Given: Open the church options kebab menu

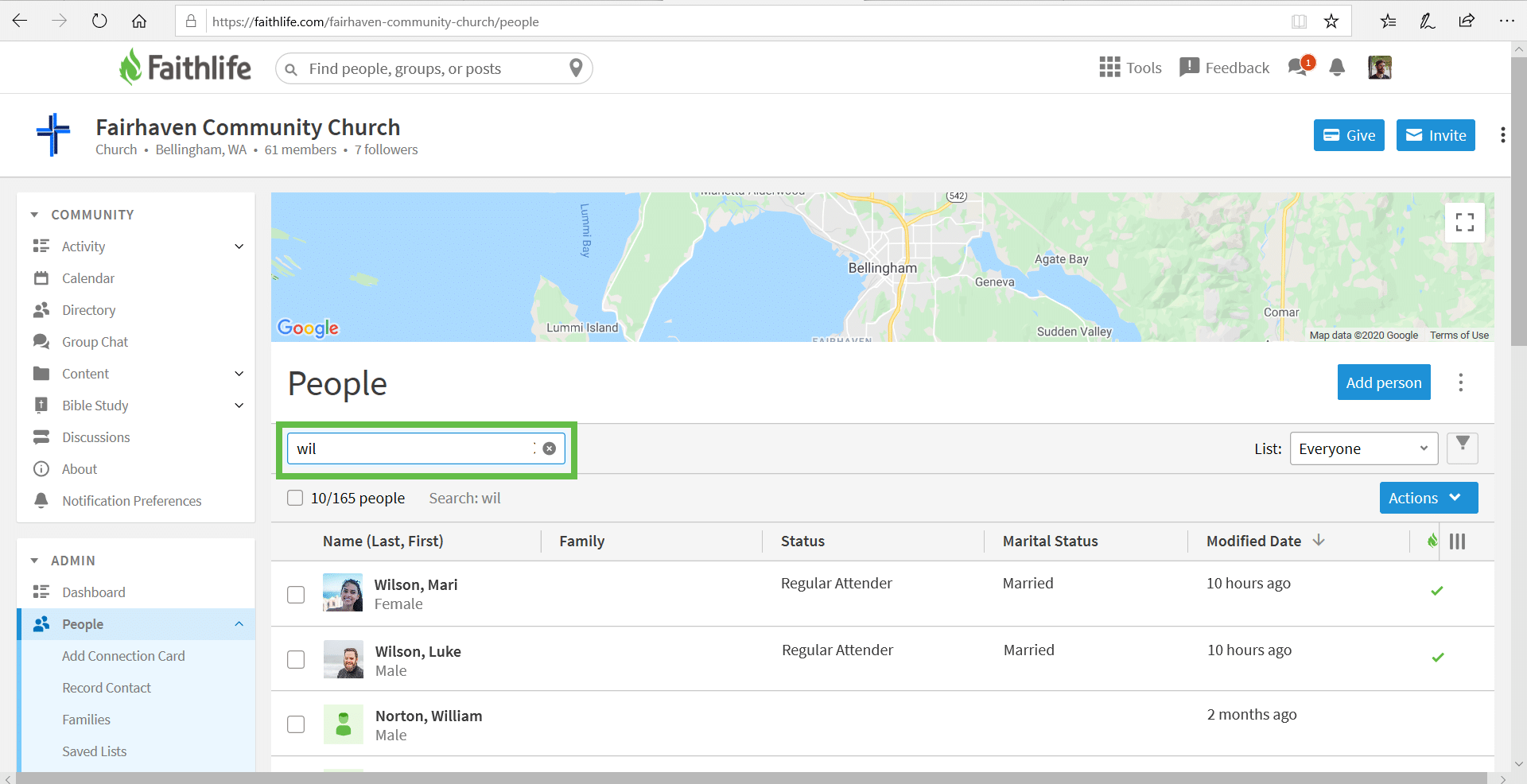Looking at the screenshot, I should pos(1502,135).
